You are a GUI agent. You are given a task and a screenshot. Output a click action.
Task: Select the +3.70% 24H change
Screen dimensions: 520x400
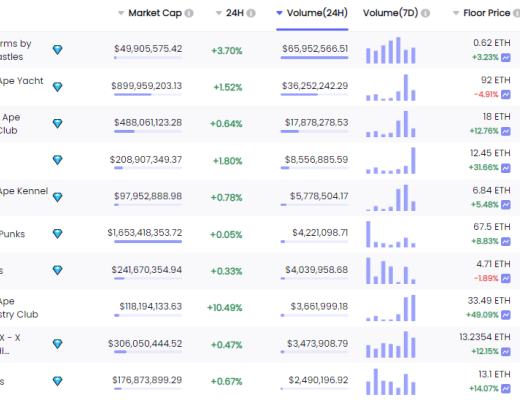pyautogui.click(x=227, y=51)
